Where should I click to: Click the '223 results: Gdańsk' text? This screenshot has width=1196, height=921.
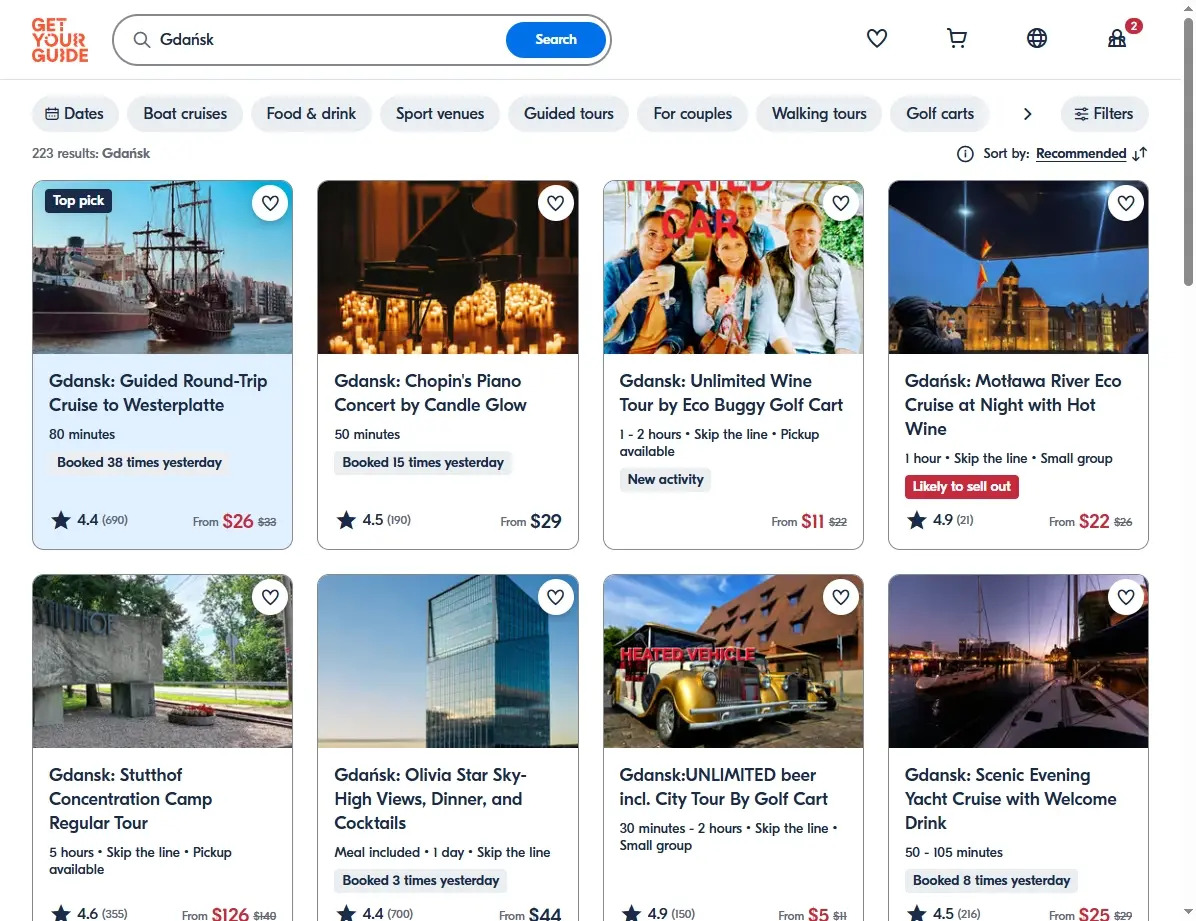pyautogui.click(x=91, y=153)
